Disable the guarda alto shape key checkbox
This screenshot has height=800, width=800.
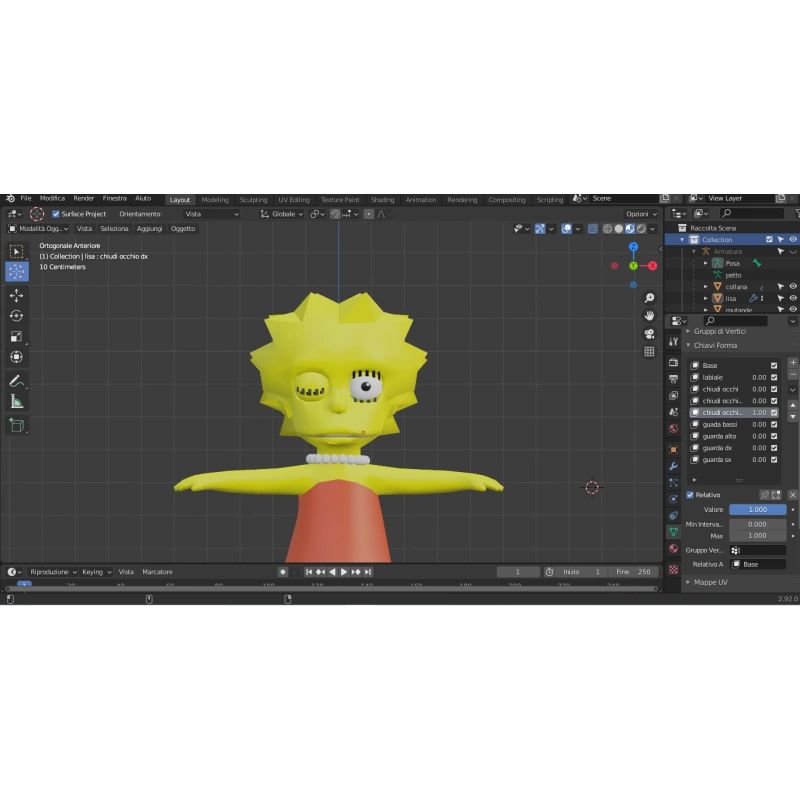tap(774, 436)
